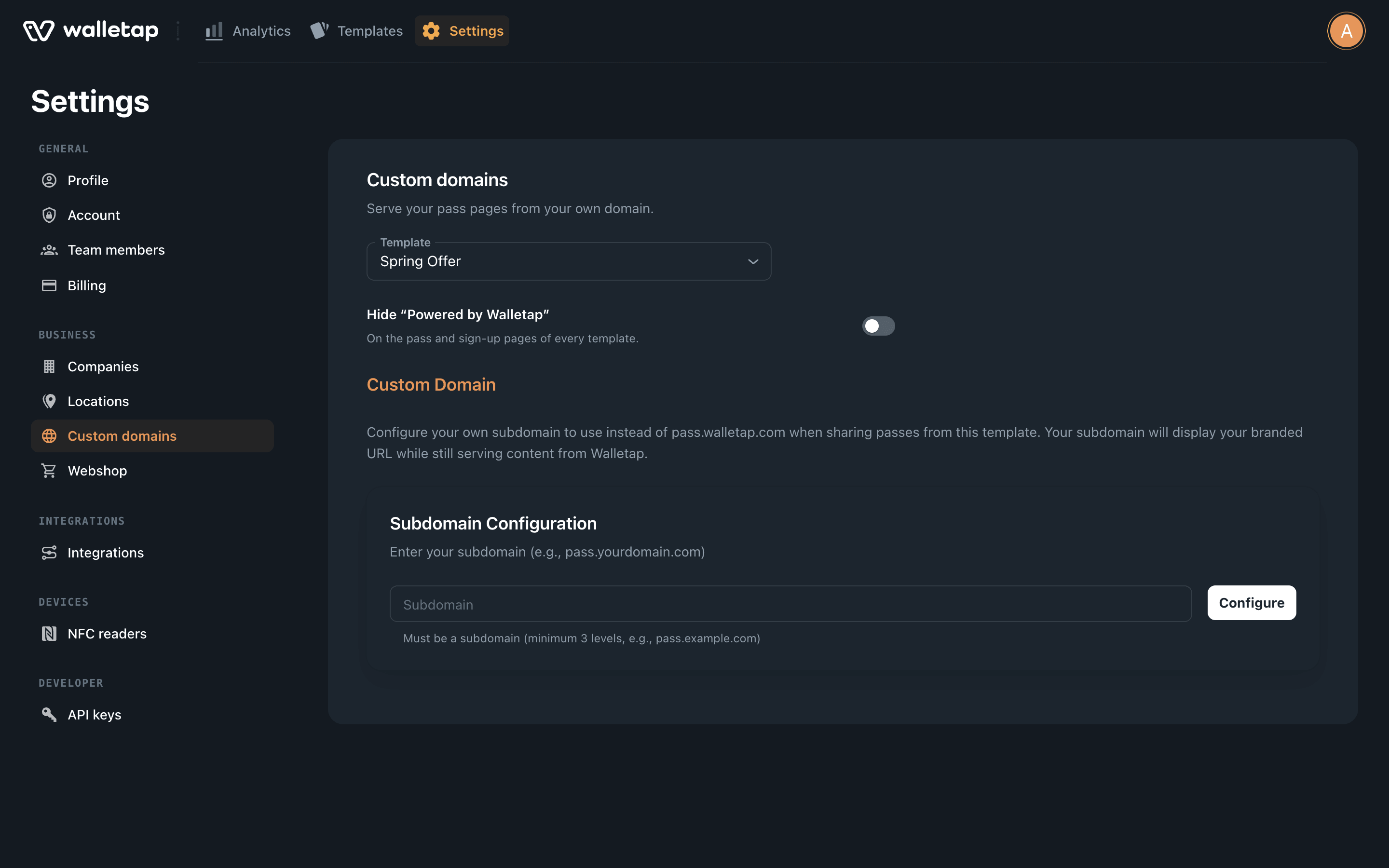Click the orange Custom Domain heading
This screenshot has width=1389, height=868.
(x=431, y=385)
